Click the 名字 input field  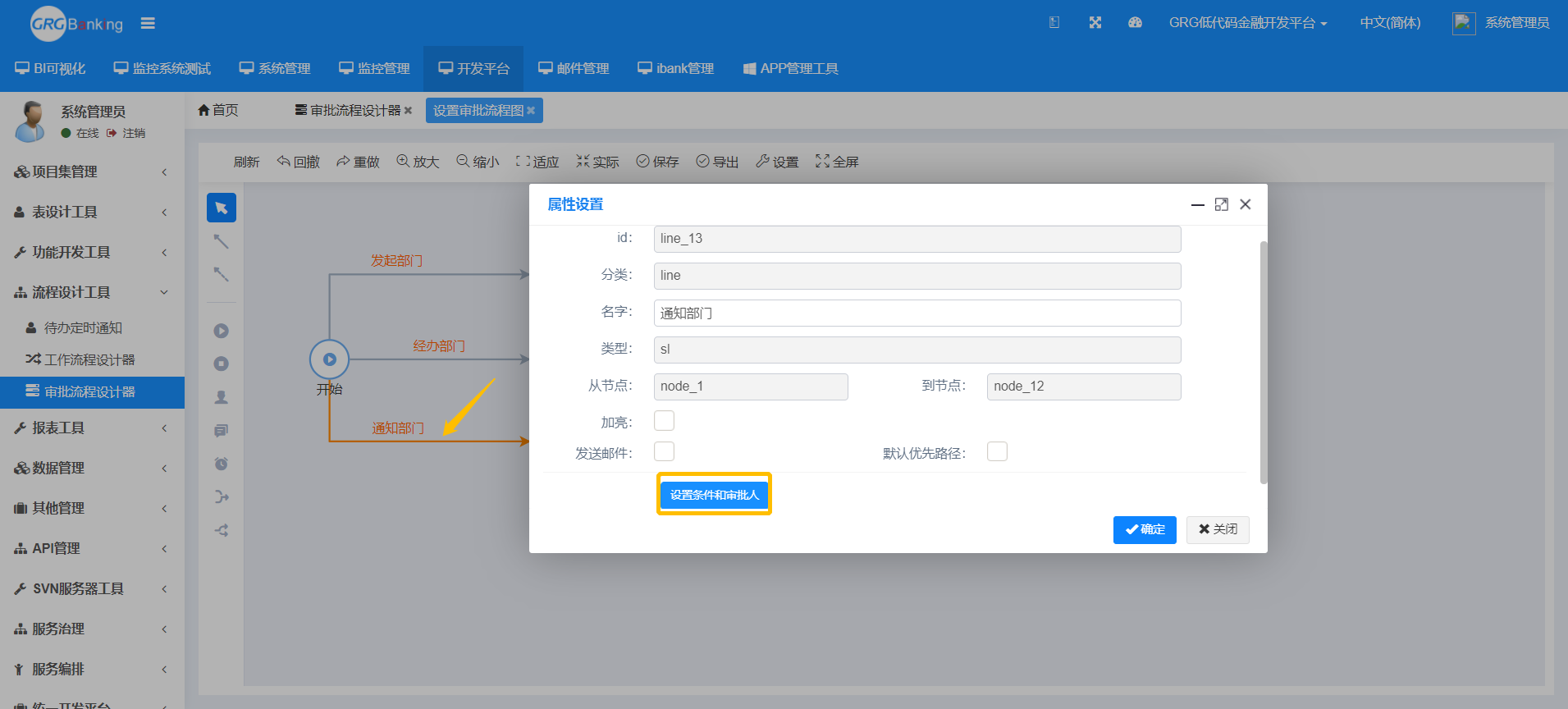coord(917,313)
